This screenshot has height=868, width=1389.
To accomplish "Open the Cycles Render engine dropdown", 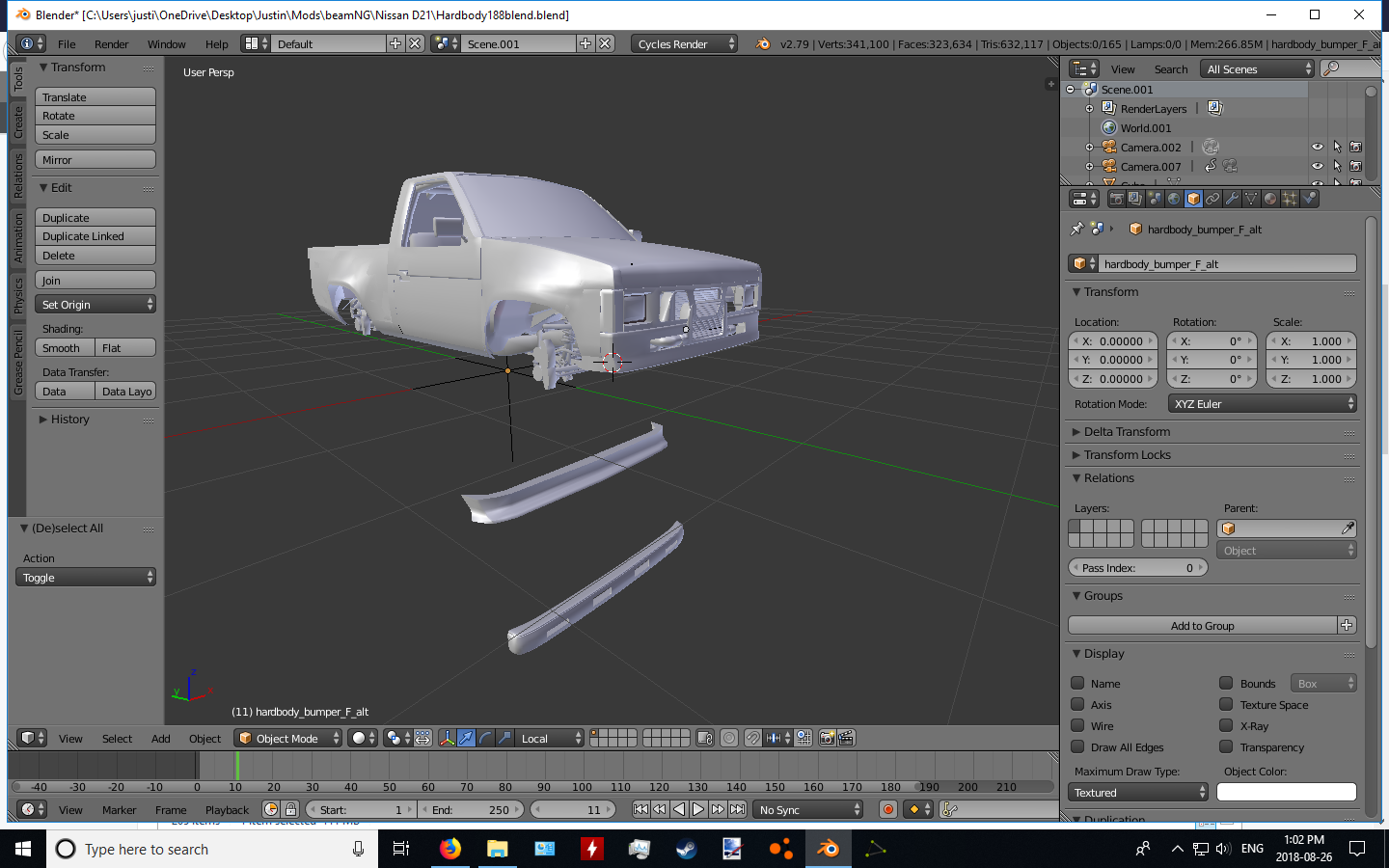I will click(x=685, y=43).
